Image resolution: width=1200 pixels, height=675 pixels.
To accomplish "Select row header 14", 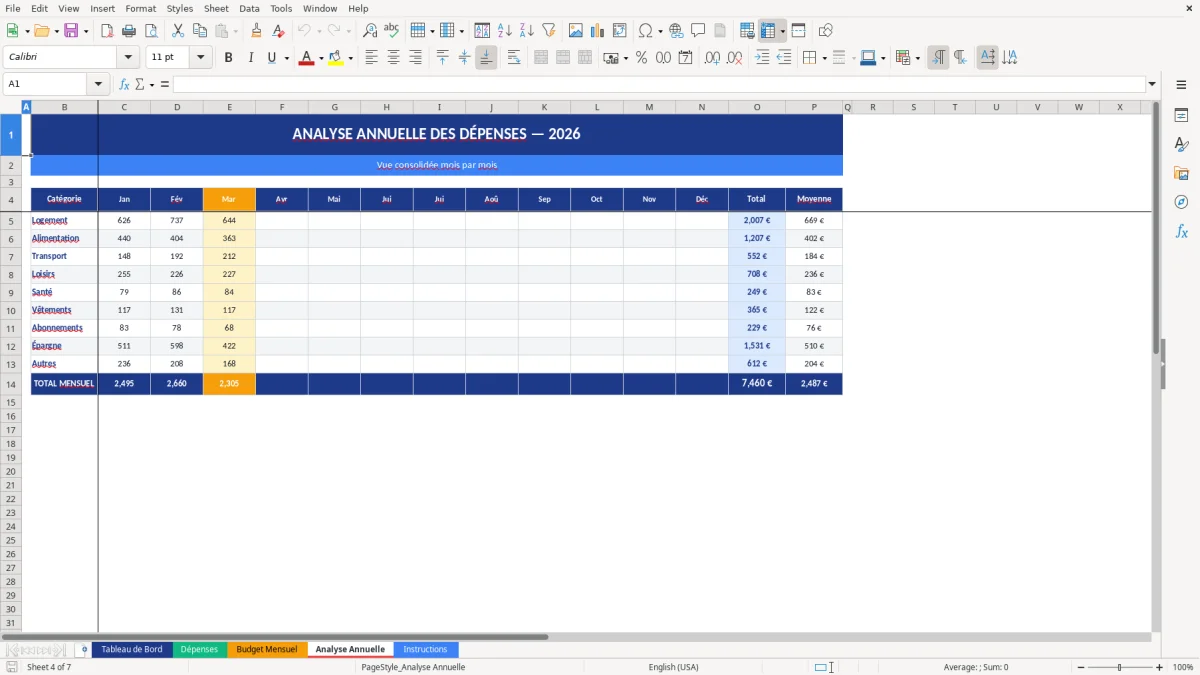I will tap(11, 384).
